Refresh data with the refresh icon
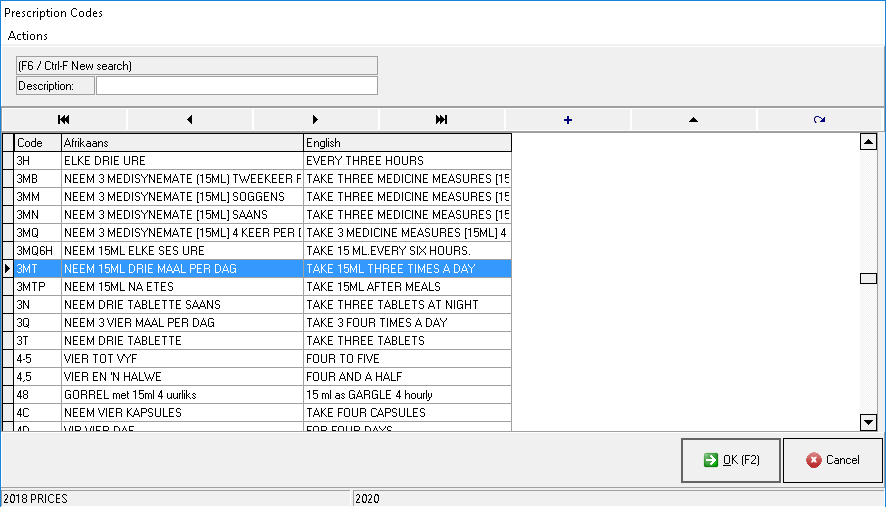 (x=819, y=120)
